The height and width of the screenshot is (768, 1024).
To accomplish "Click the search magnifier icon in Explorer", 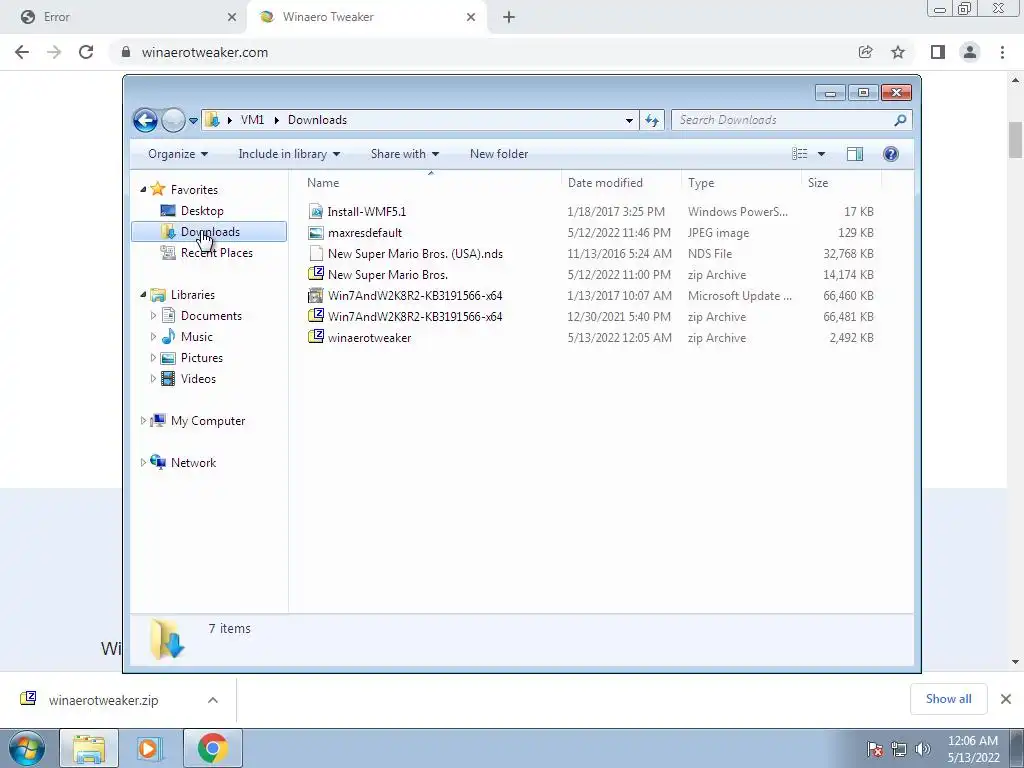I will click(x=901, y=120).
